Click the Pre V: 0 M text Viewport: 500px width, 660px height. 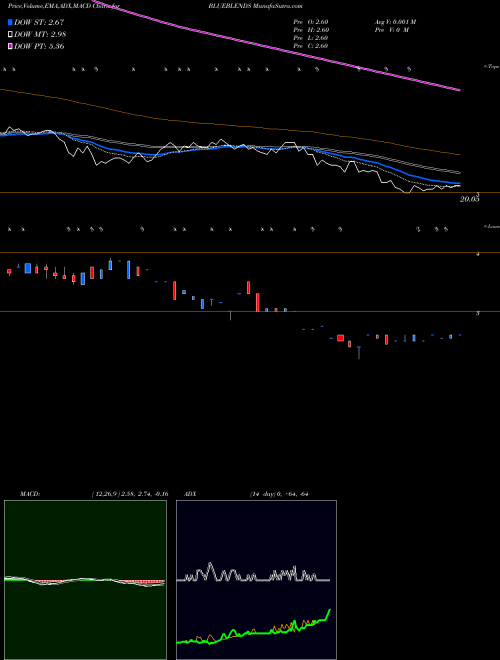[391, 30]
